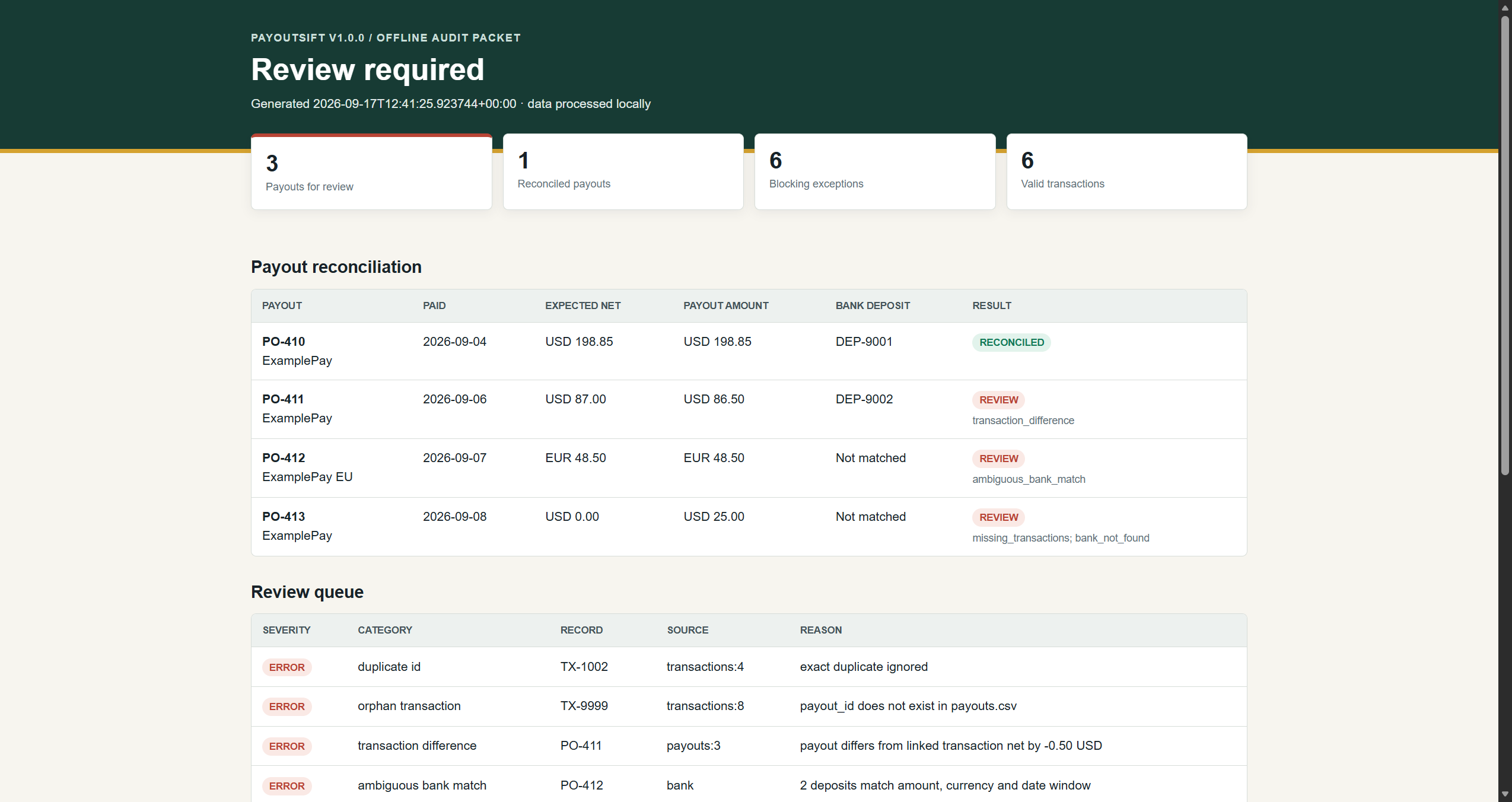This screenshot has width=1512, height=802.
Task: Click the Payouts for review card
Action: [371, 172]
